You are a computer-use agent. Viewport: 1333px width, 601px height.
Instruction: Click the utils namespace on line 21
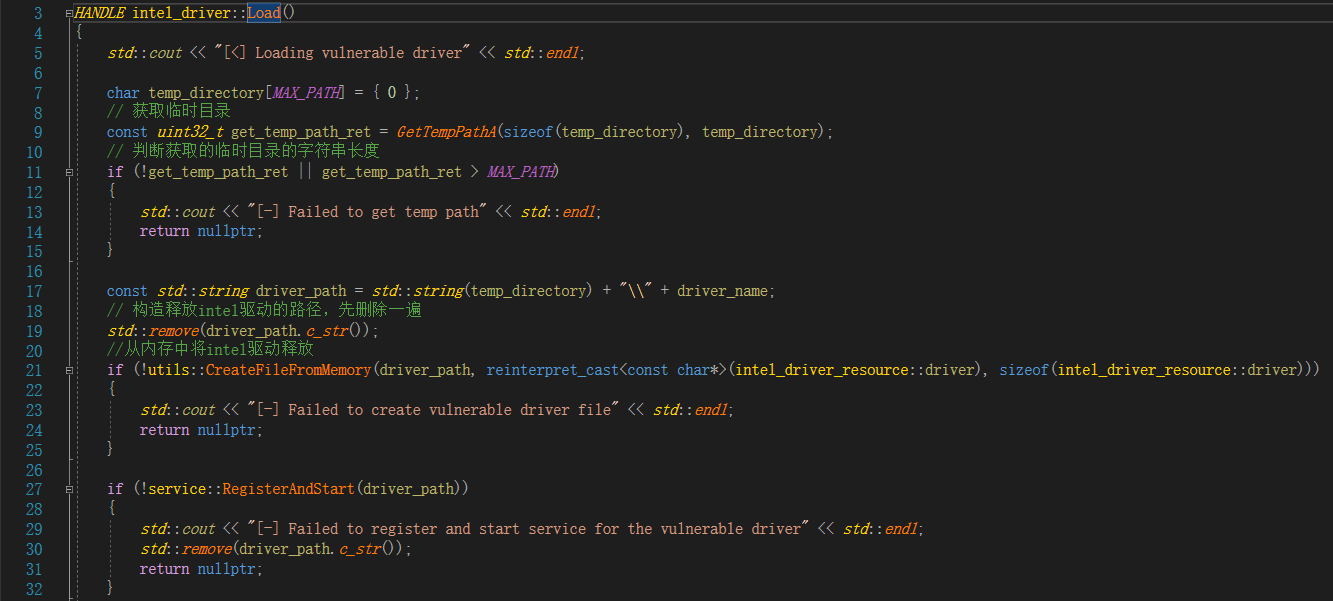coord(169,370)
